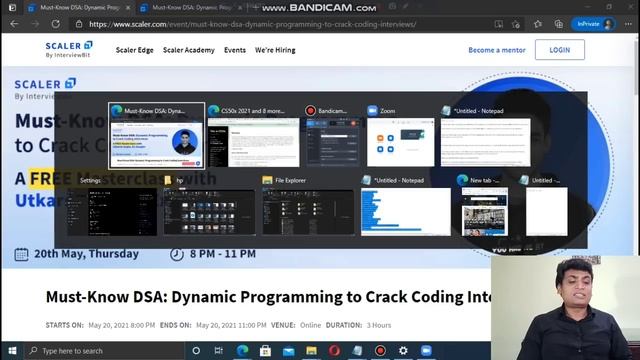Open Cortana circle icon on taskbar
This screenshot has width=640, height=360.
point(196,351)
